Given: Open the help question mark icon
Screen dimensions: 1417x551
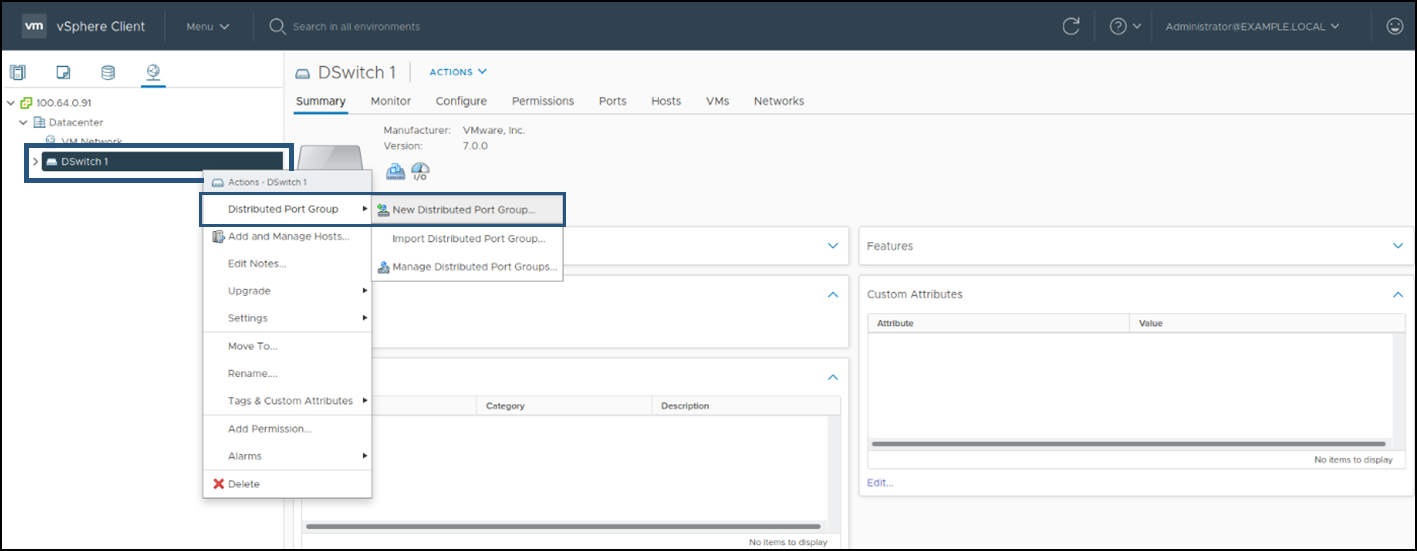Looking at the screenshot, I should point(1118,26).
